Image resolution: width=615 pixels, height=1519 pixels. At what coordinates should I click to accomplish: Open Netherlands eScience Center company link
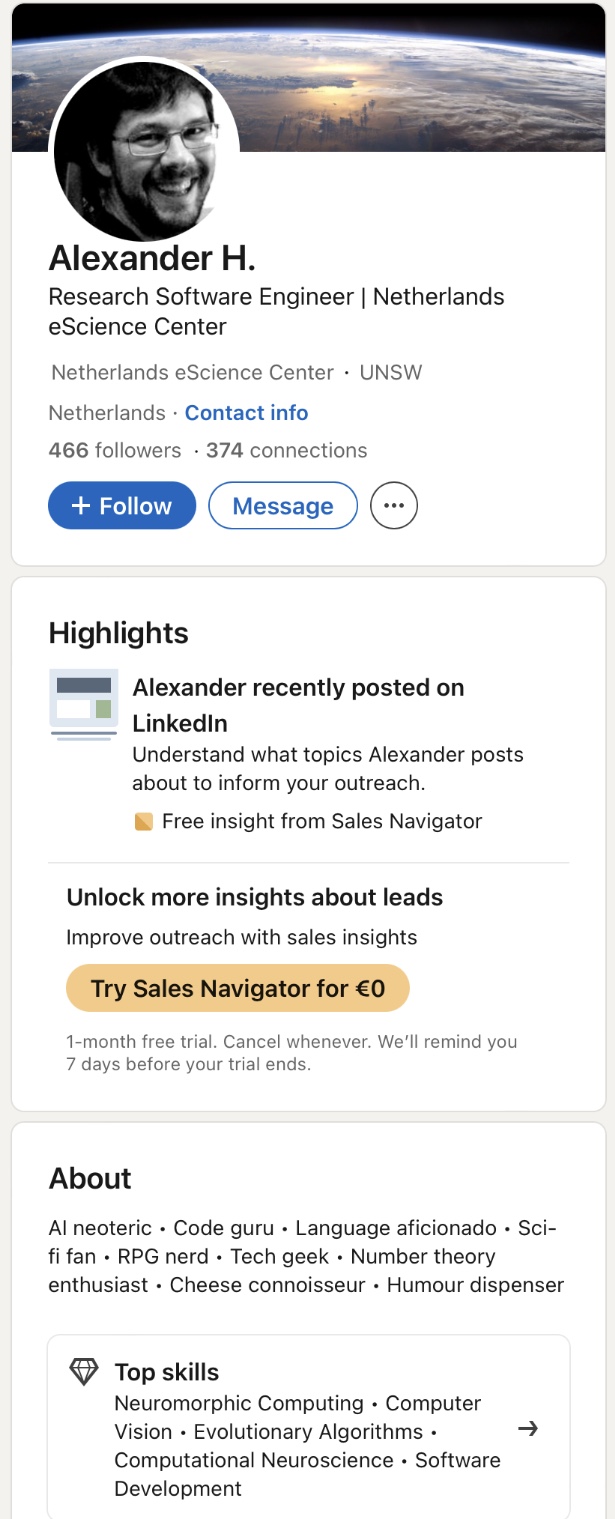[x=192, y=373]
